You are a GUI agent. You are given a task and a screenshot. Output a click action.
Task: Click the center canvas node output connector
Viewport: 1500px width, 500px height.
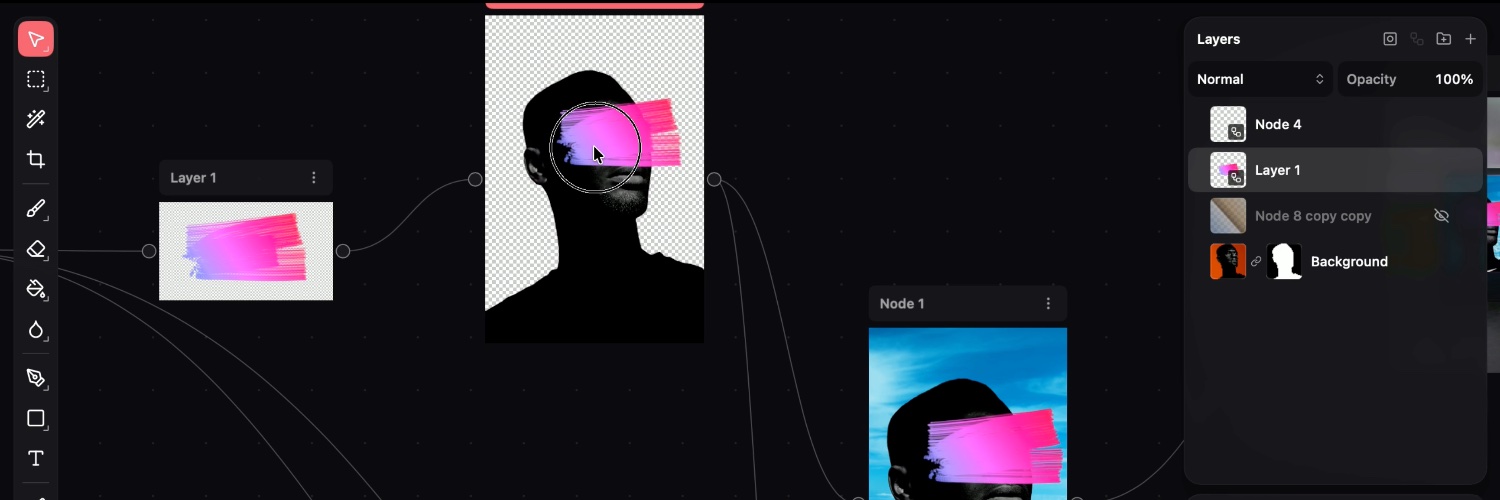pyautogui.click(x=714, y=179)
